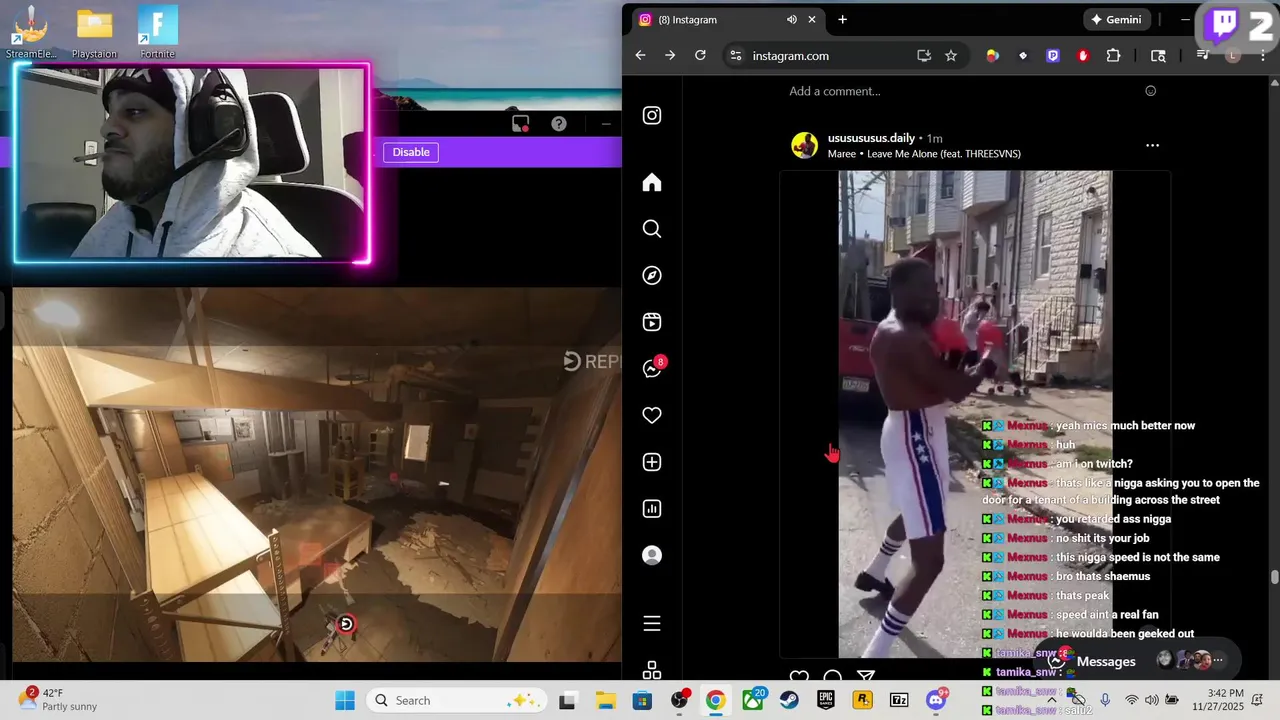
Task: Open the Windows Start menu
Action: tap(345, 700)
